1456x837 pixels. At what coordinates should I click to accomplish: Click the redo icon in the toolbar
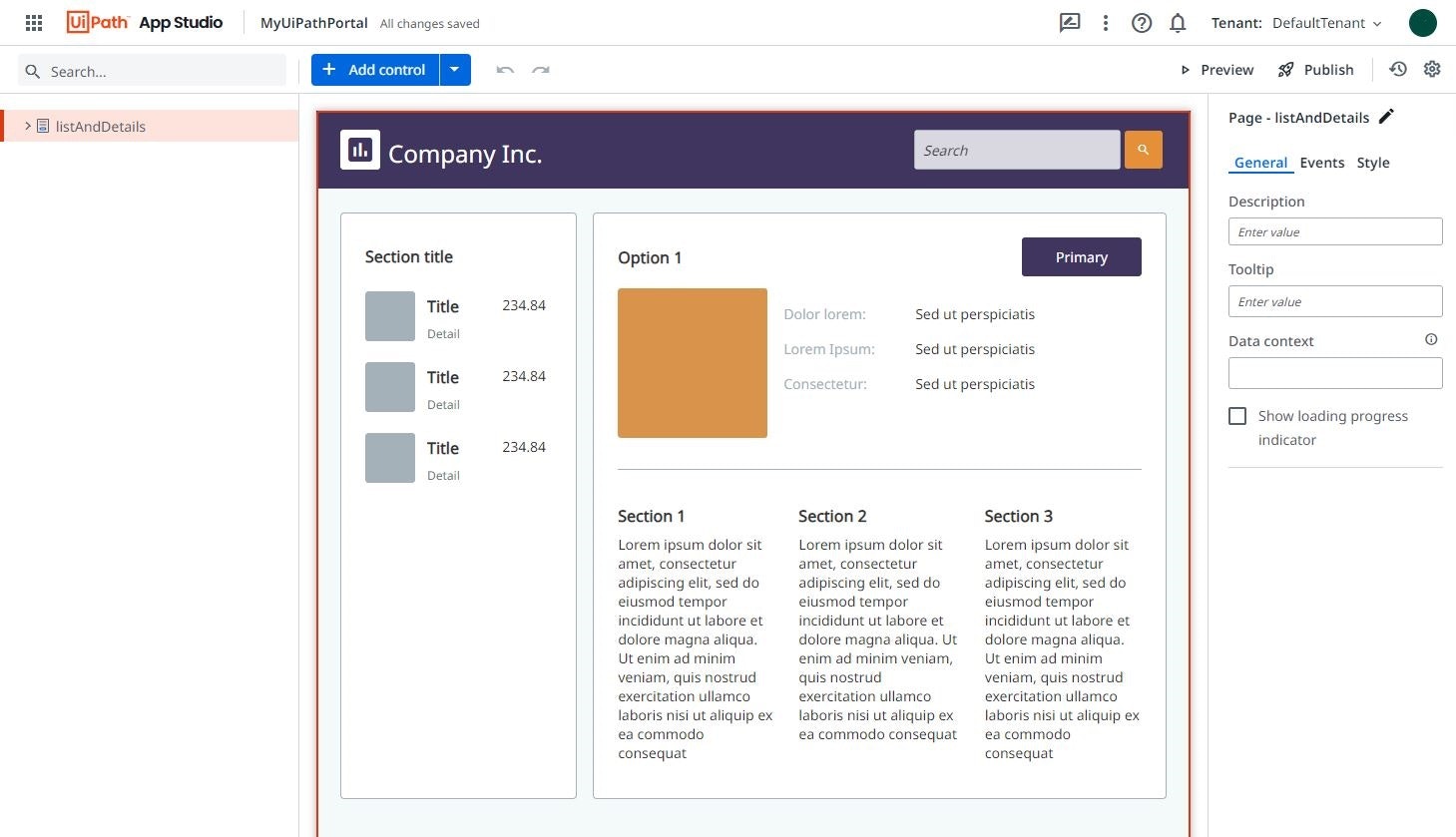tap(541, 70)
